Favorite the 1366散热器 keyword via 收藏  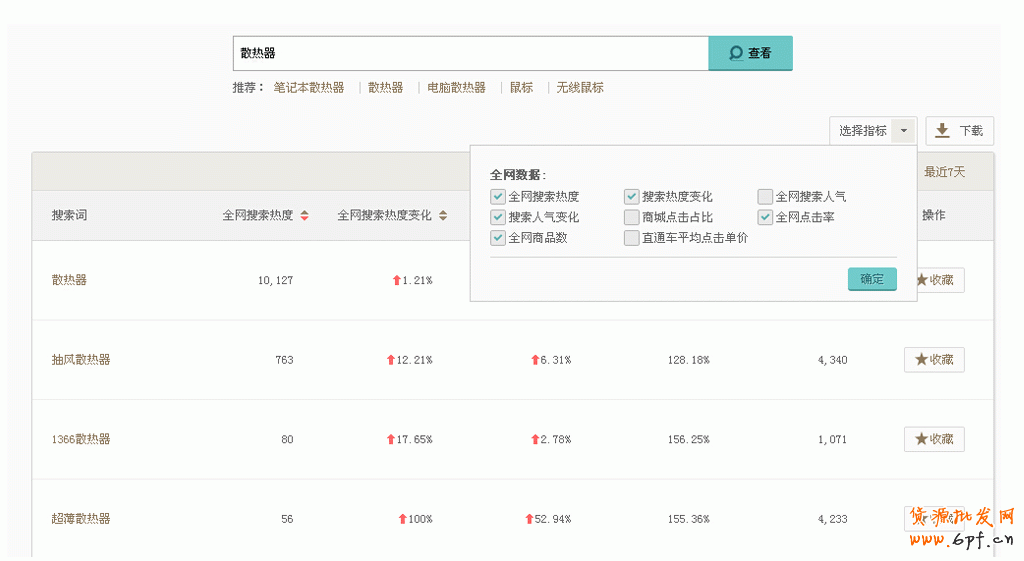[x=934, y=440]
